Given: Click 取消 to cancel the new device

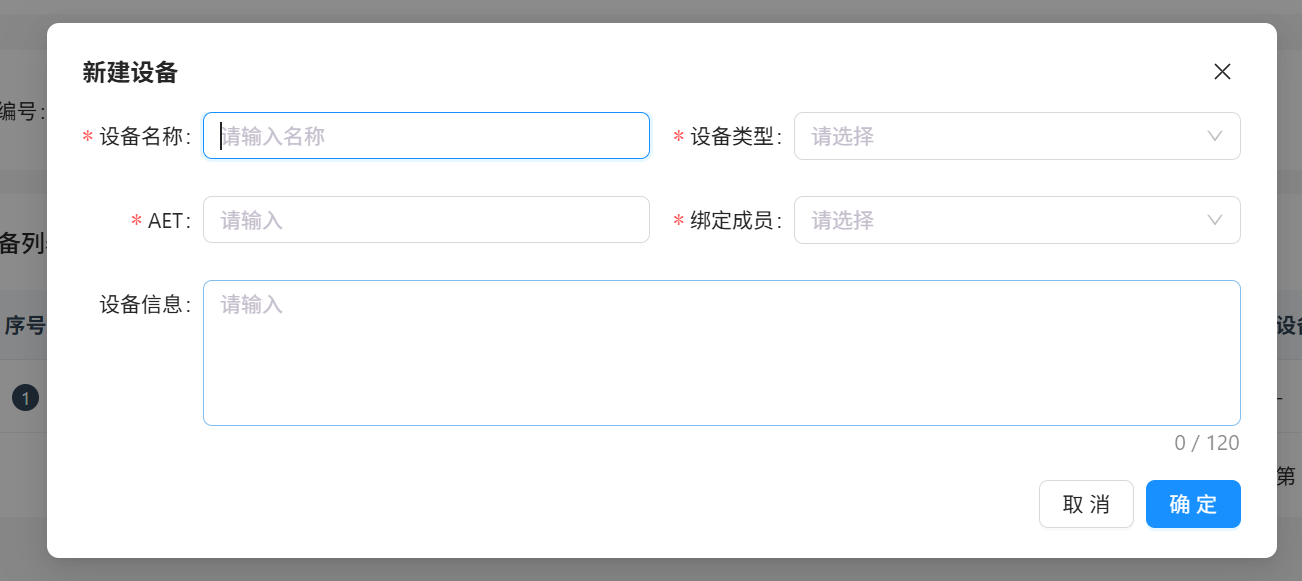Looking at the screenshot, I should [1086, 504].
